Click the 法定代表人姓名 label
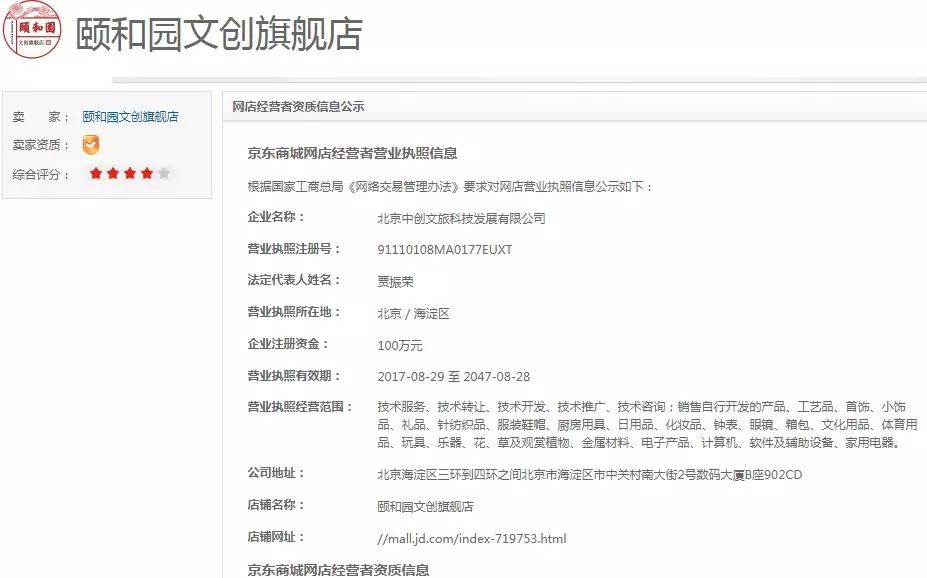This screenshot has height=578, width=927. pyautogui.click(x=294, y=280)
